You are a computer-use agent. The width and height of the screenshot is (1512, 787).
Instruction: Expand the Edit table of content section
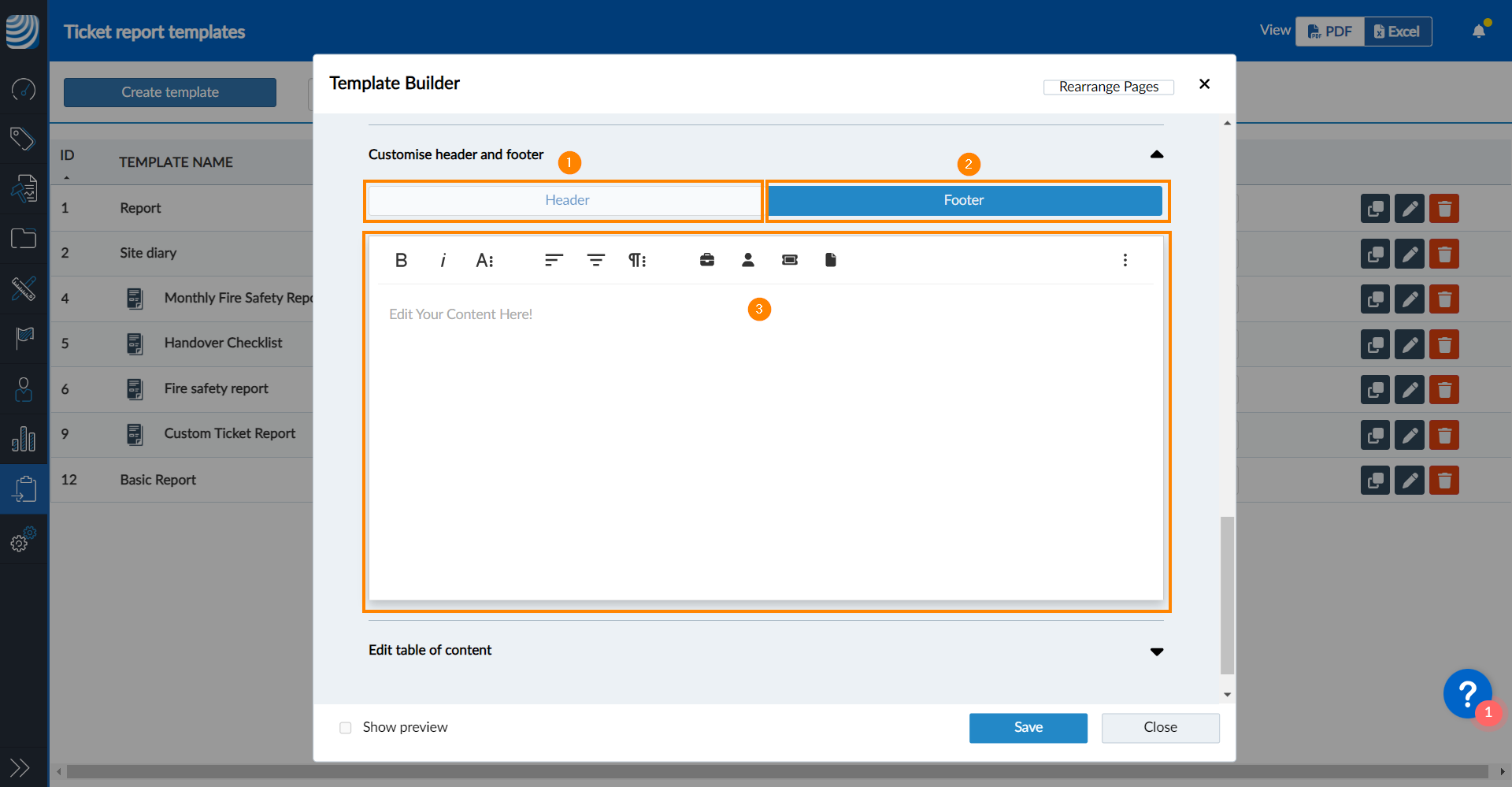coord(1156,652)
